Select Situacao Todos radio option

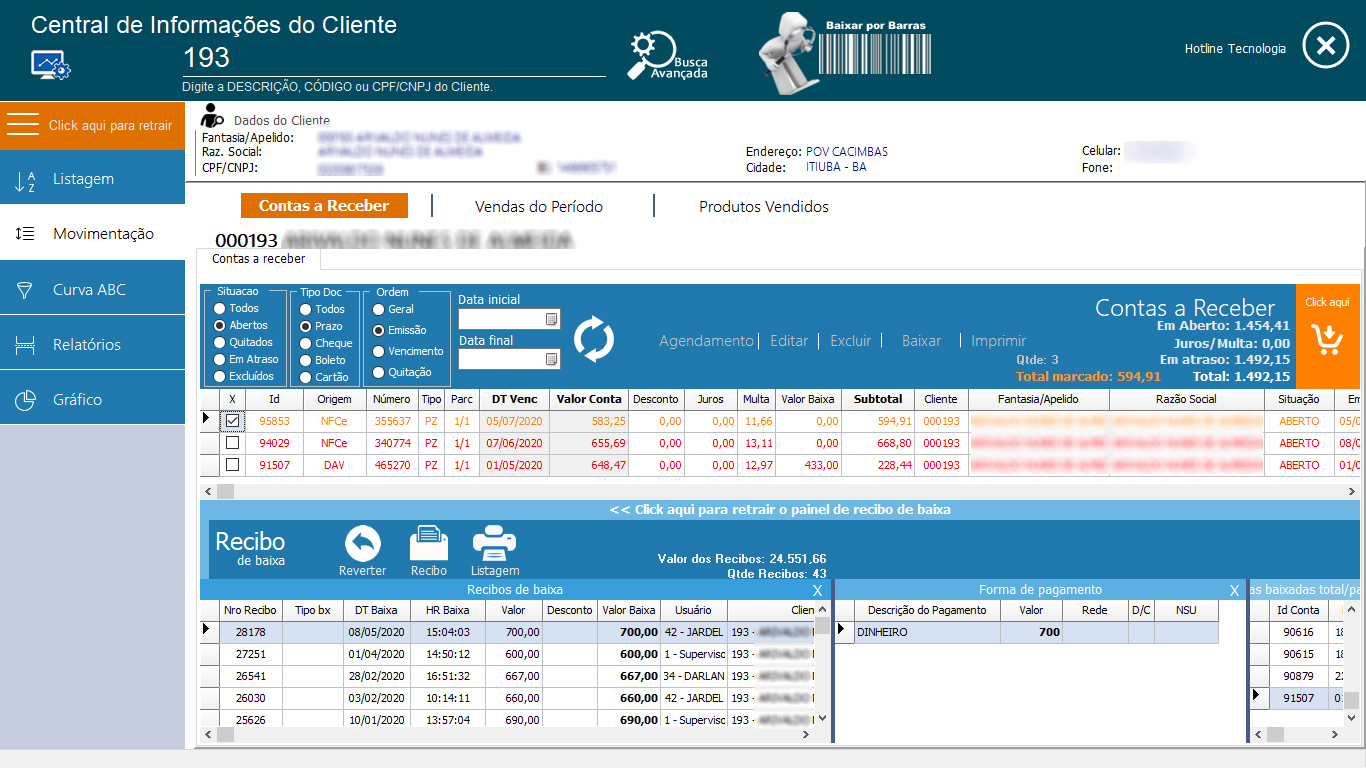219,309
